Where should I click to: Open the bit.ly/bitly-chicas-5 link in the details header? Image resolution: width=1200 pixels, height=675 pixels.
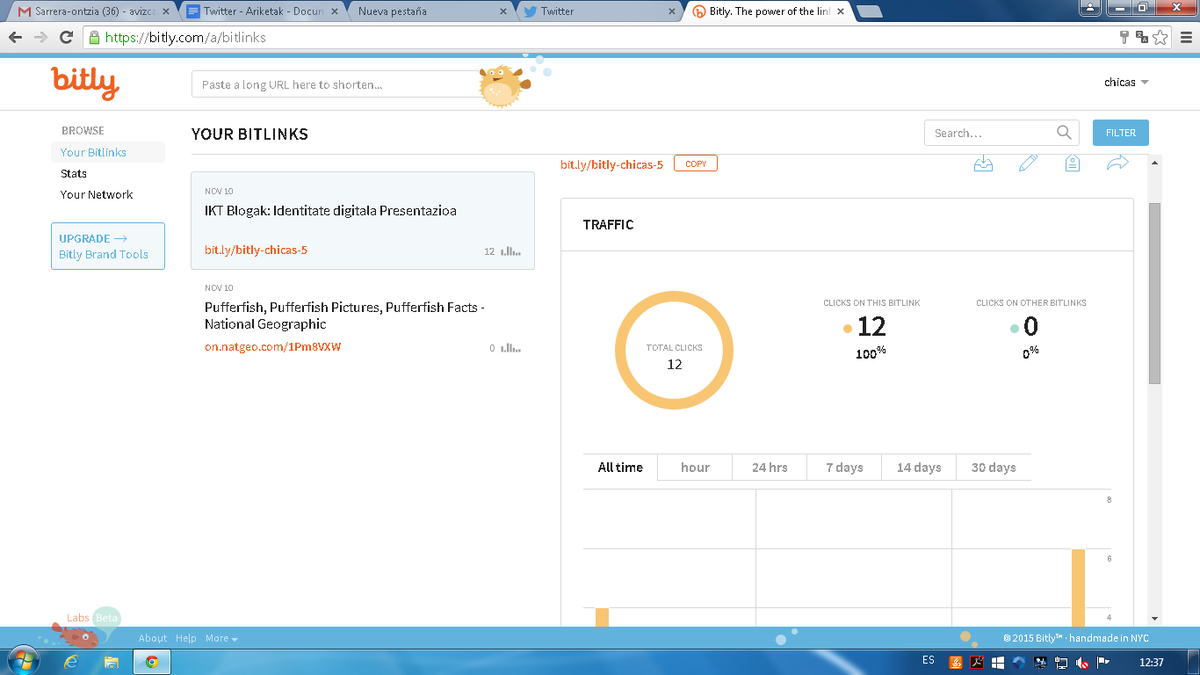(x=611, y=164)
